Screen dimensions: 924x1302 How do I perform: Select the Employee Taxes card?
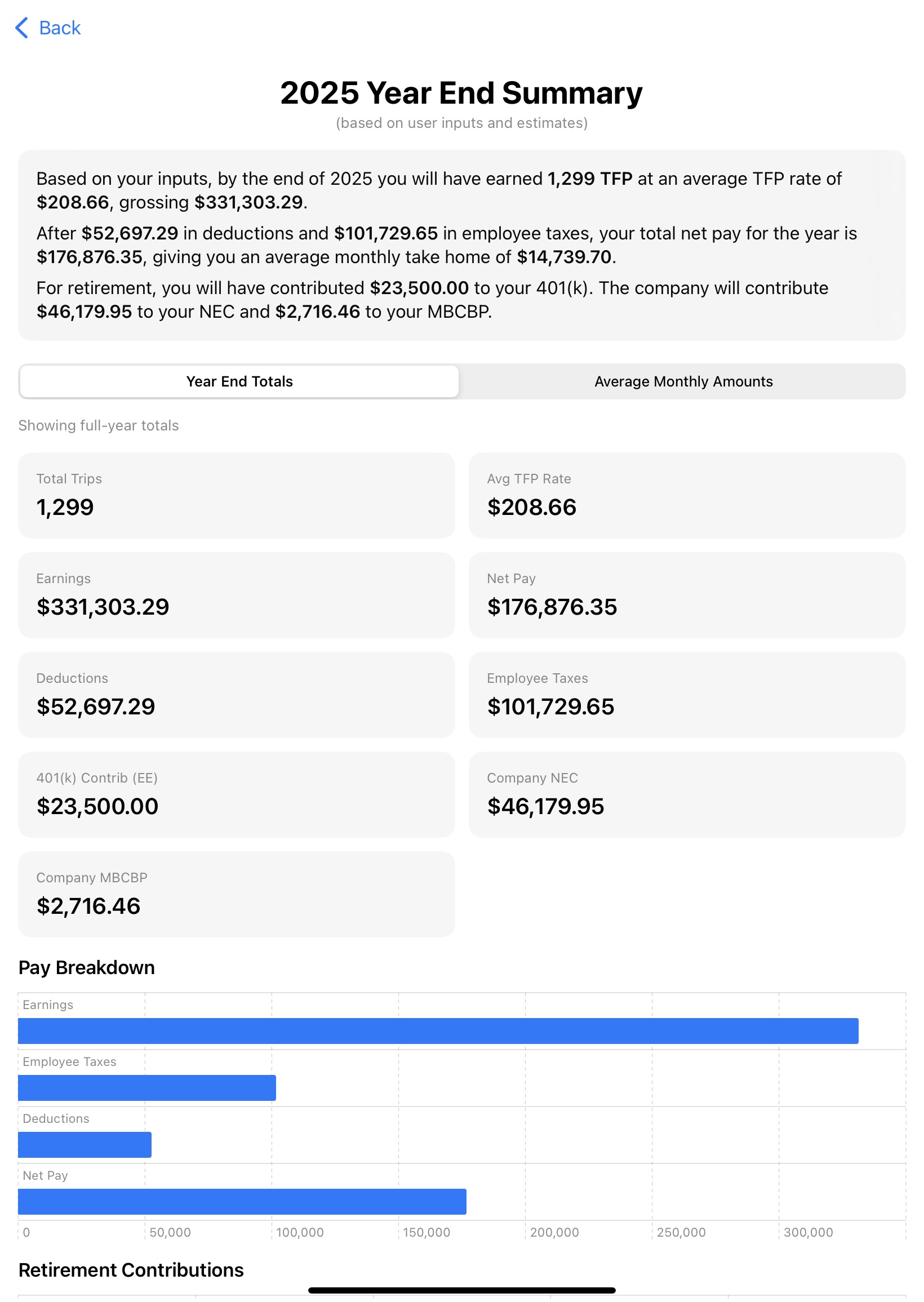tap(687, 695)
